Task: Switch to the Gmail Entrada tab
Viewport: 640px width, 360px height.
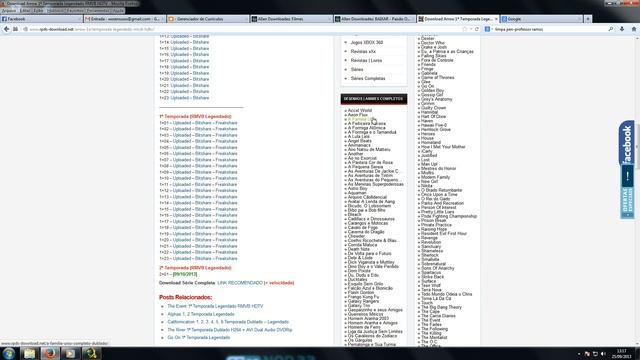Action: [124, 19]
